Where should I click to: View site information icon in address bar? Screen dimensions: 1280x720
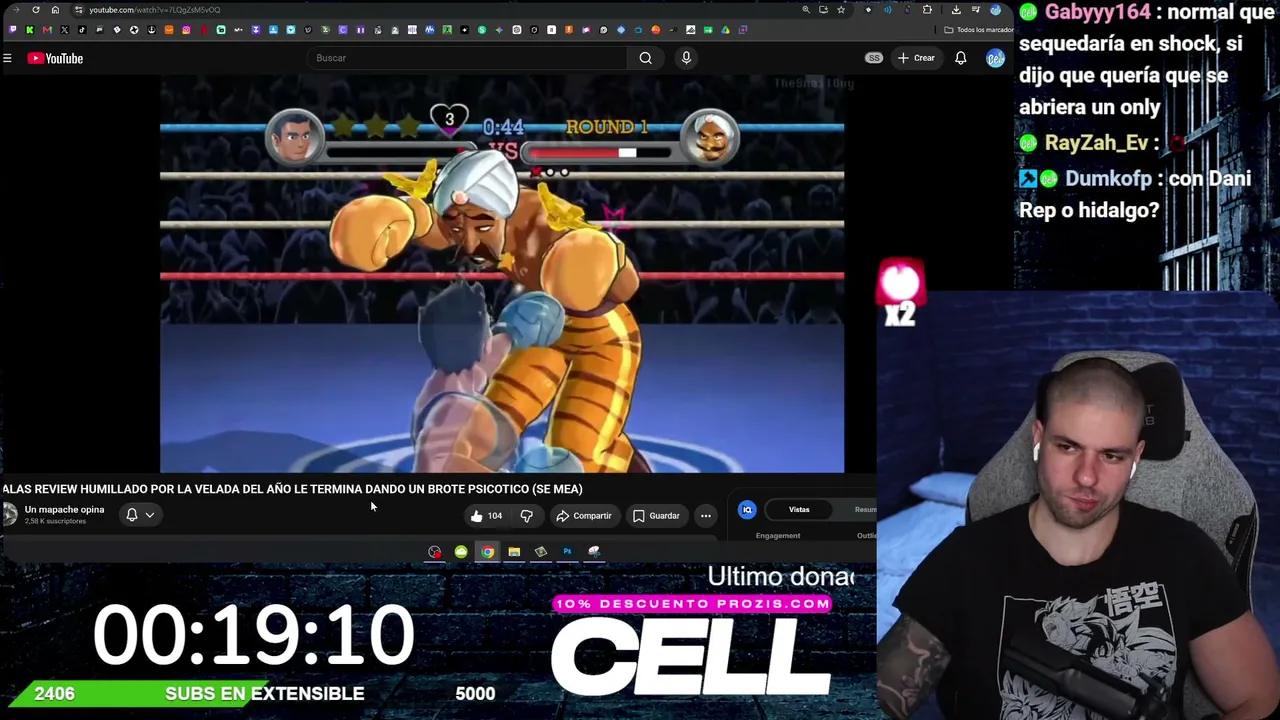pyautogui.click(x=78, y=10)
